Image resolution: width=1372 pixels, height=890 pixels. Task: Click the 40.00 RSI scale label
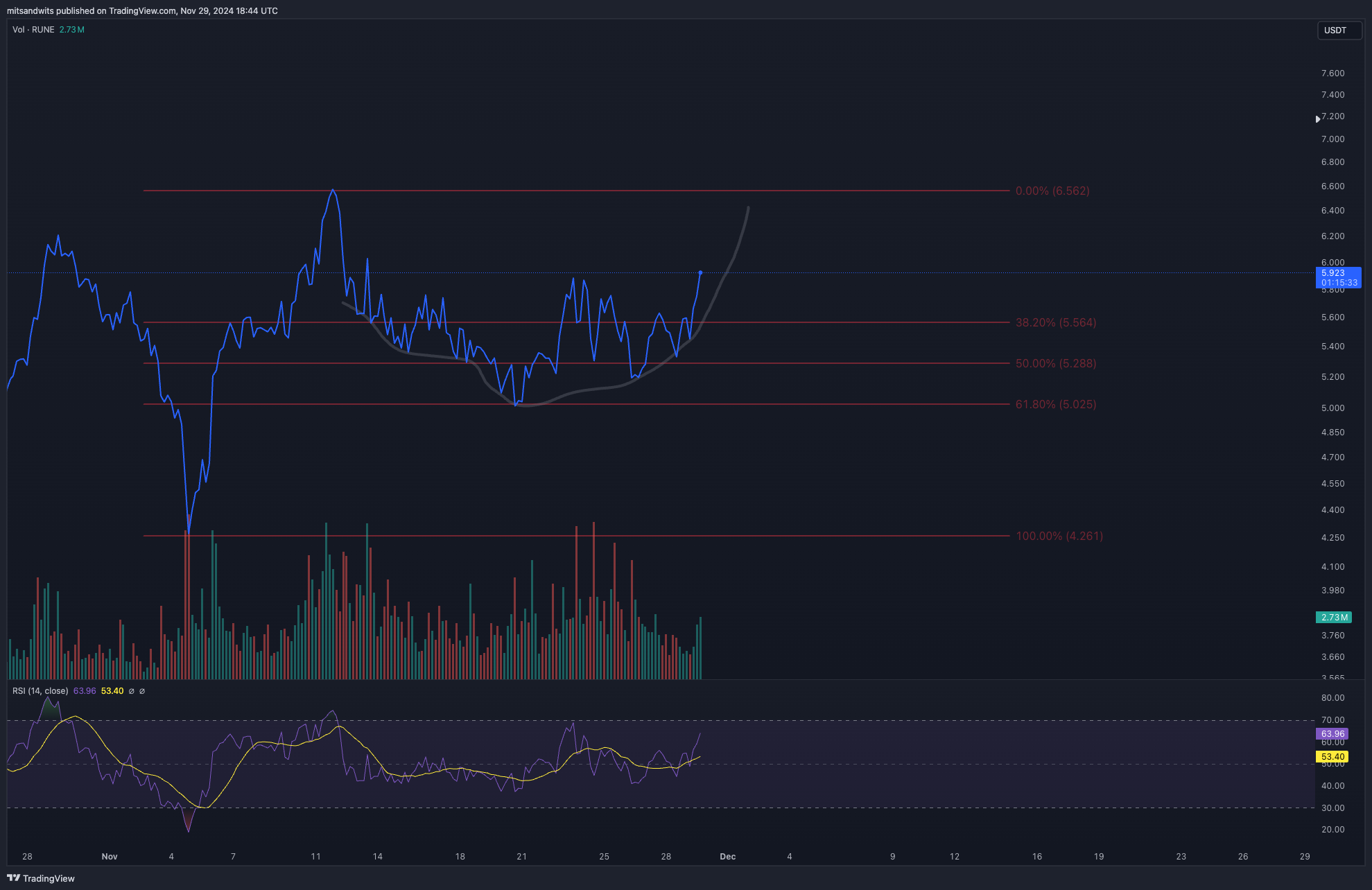pyautogui.click(x=1333, y=786)
